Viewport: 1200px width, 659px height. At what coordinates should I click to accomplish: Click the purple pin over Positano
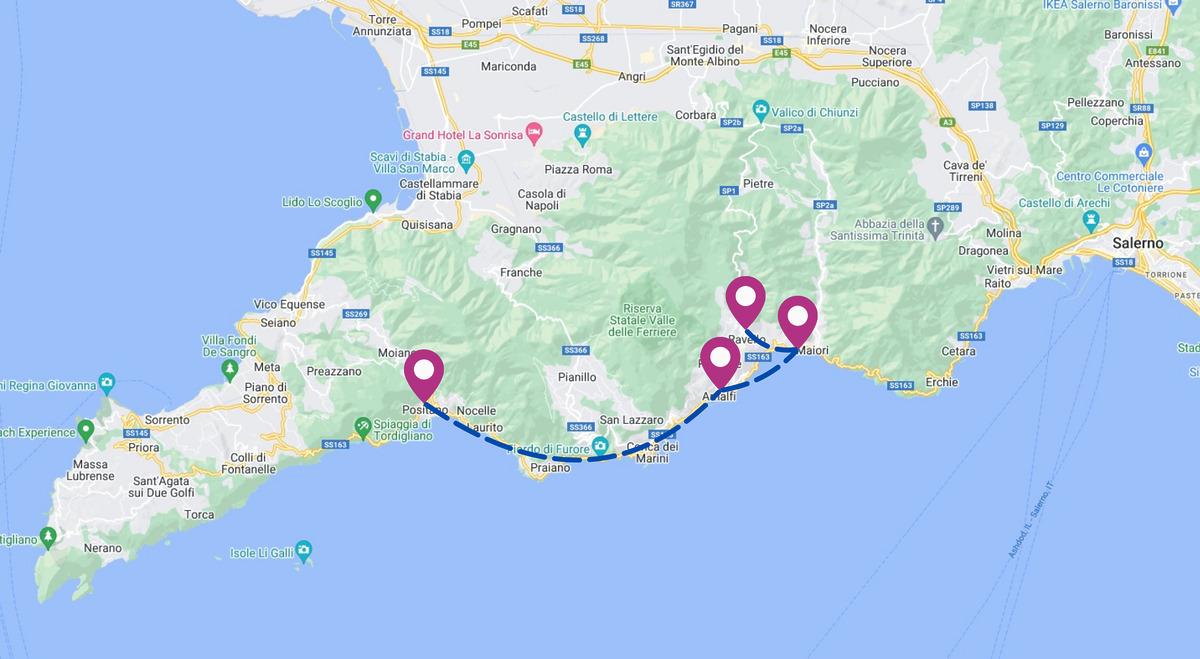424,374
